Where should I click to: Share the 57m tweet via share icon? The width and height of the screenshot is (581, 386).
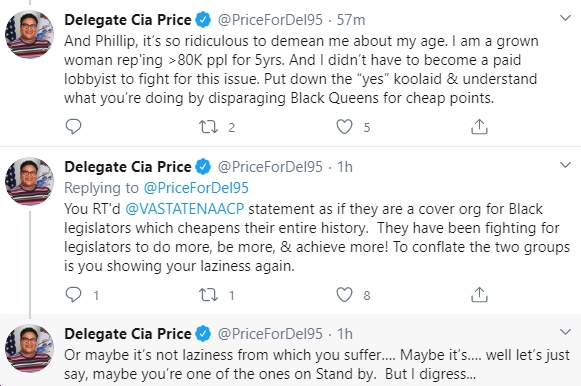[479, 127]
